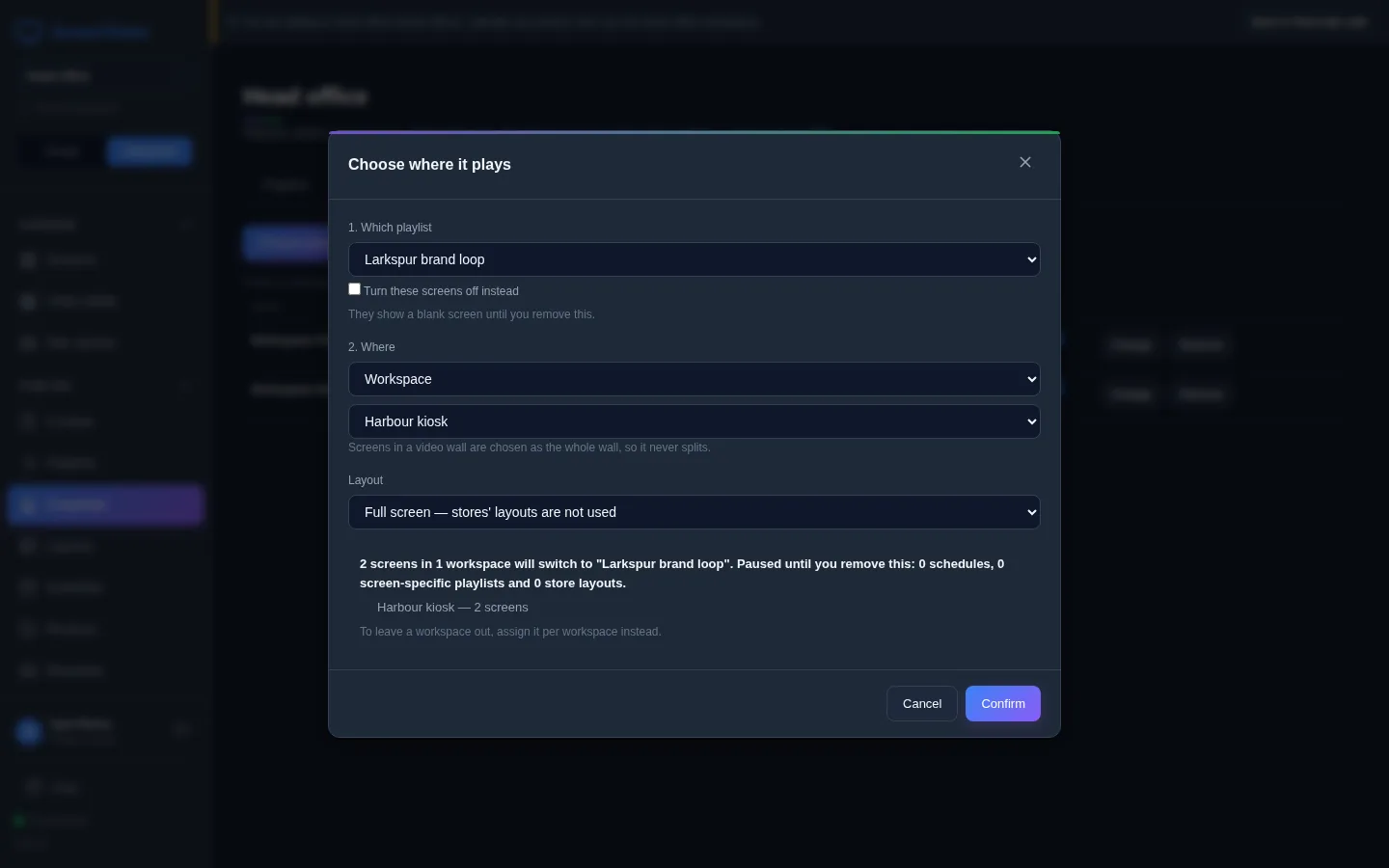Tick the 'Turn these screens off instead' checkbox
The width and height of the screenshot is (1389, 868).
pos(354,289)
